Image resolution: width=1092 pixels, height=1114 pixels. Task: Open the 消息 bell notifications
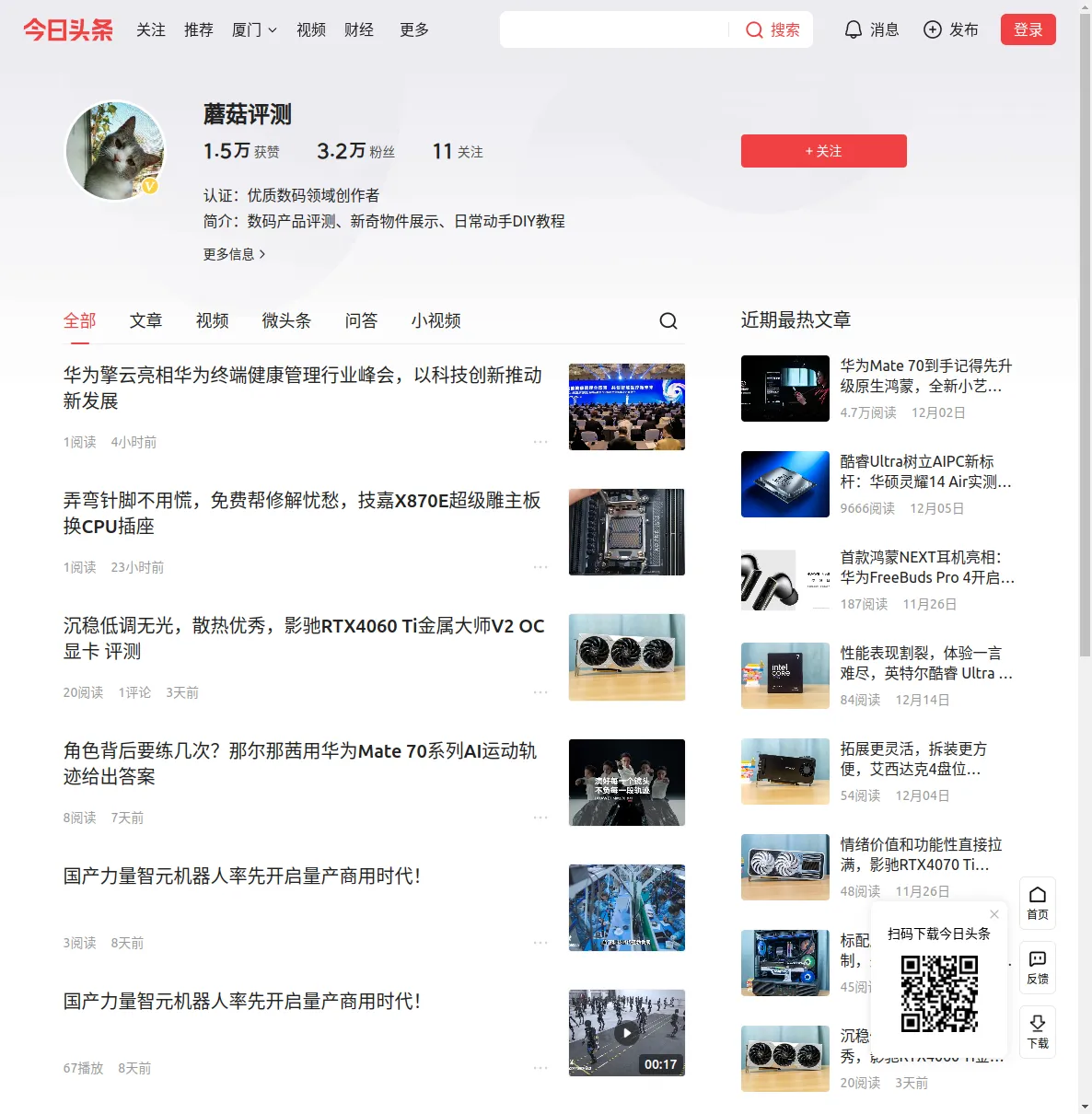coord(871,29)
